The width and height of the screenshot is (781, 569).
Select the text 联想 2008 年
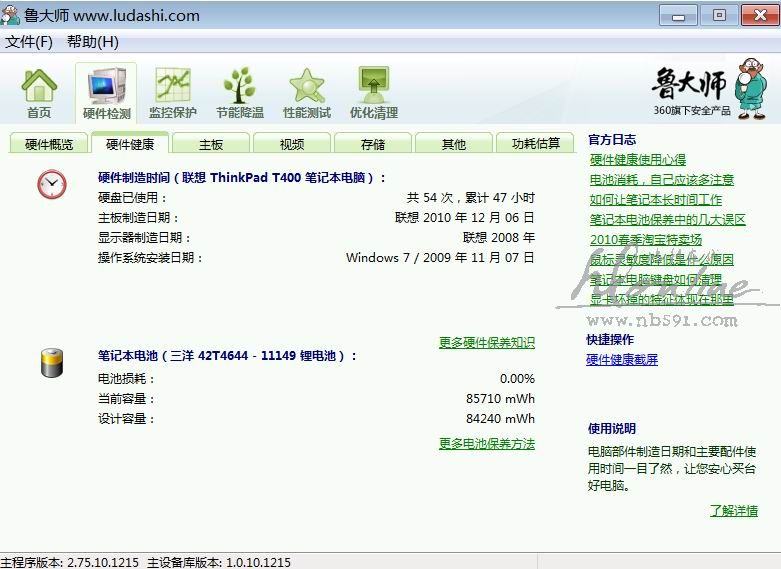(x=499, y=237)
